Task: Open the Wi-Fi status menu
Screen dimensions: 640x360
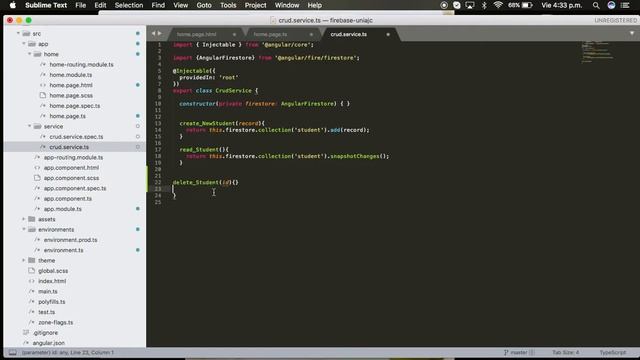Action: pyautogui.click(x=498, y=5)
